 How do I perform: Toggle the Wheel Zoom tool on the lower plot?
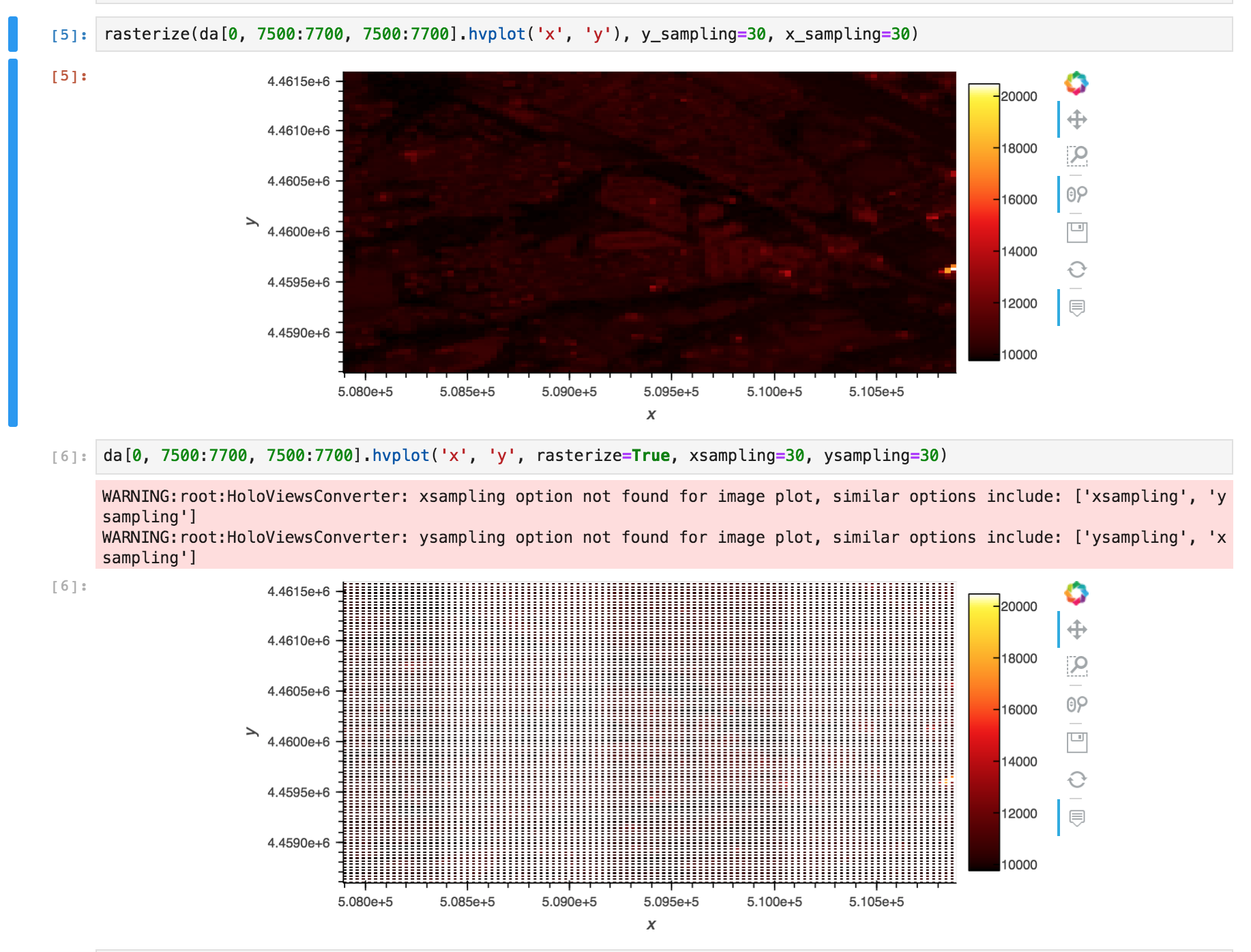(1078, 705)
